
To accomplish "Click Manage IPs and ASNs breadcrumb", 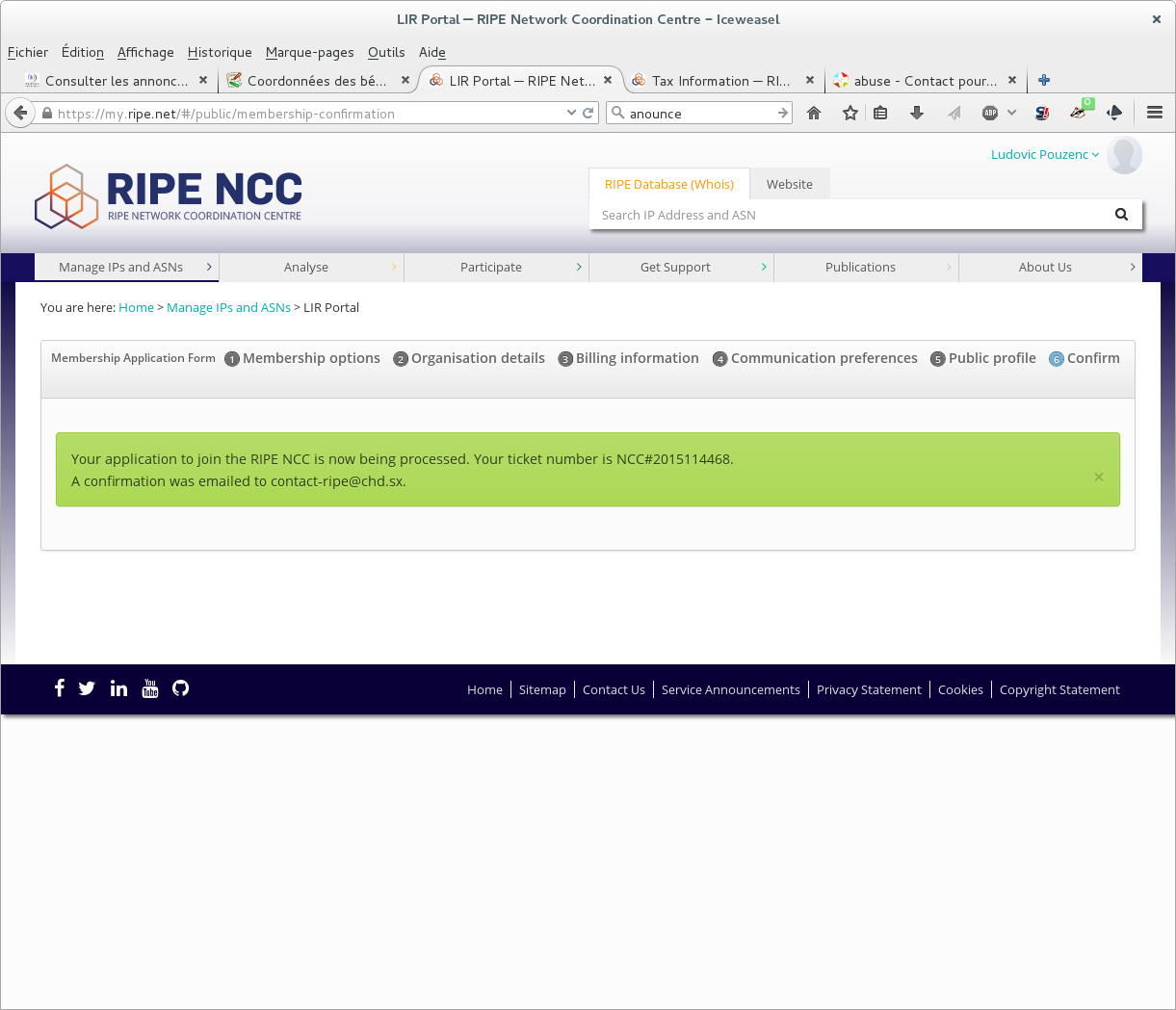I will (228, 307).
